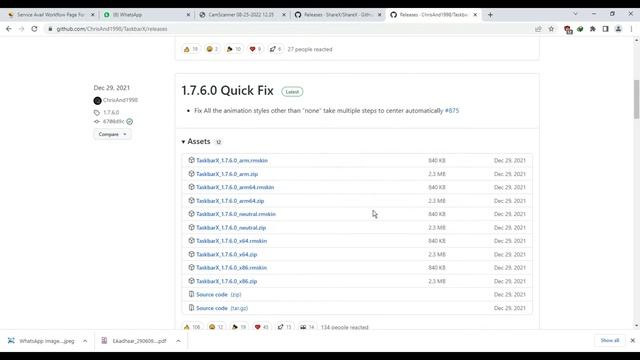Download TaskbarX_1.7.6.0_x86.rmskin

[231, 268]
